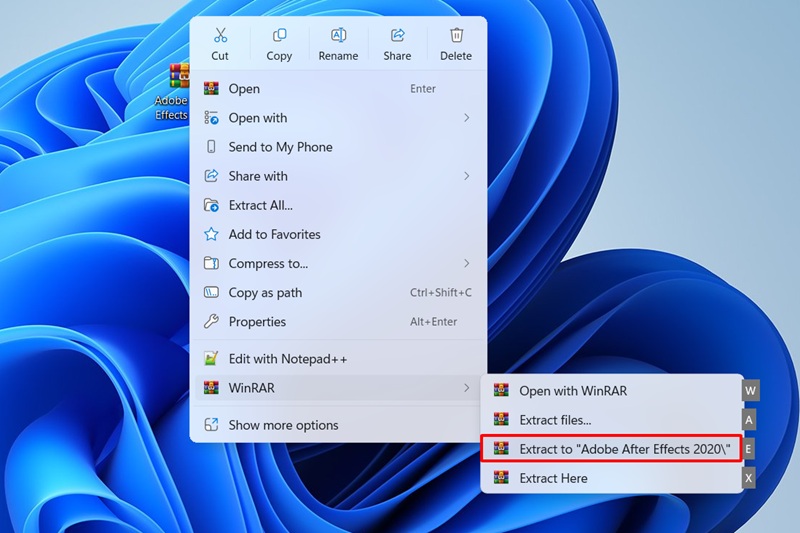
Task: Choose Open with menu entry
Action: click(339, 118)
